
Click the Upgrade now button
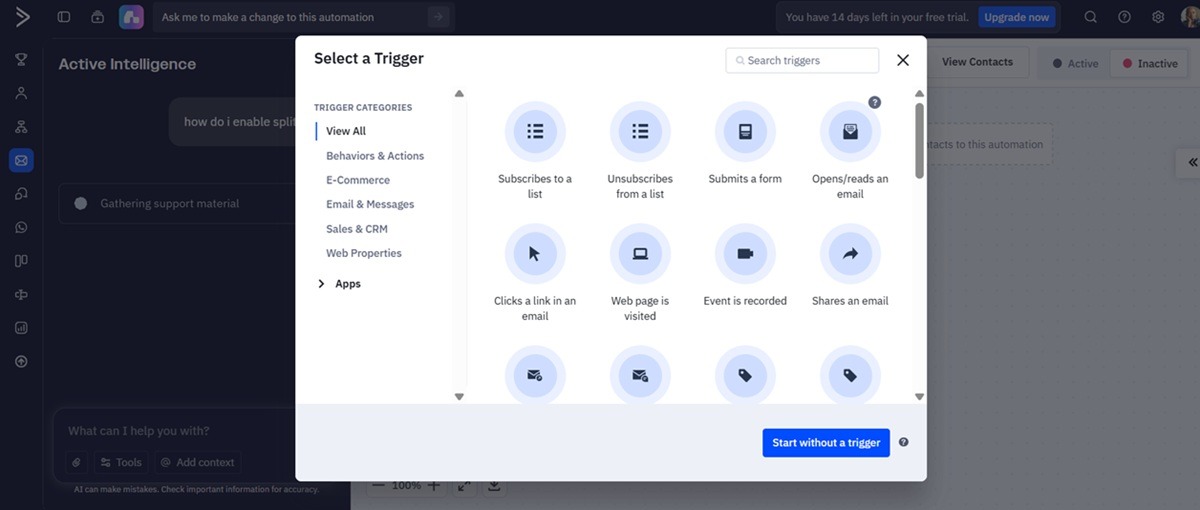(1016, 17)
